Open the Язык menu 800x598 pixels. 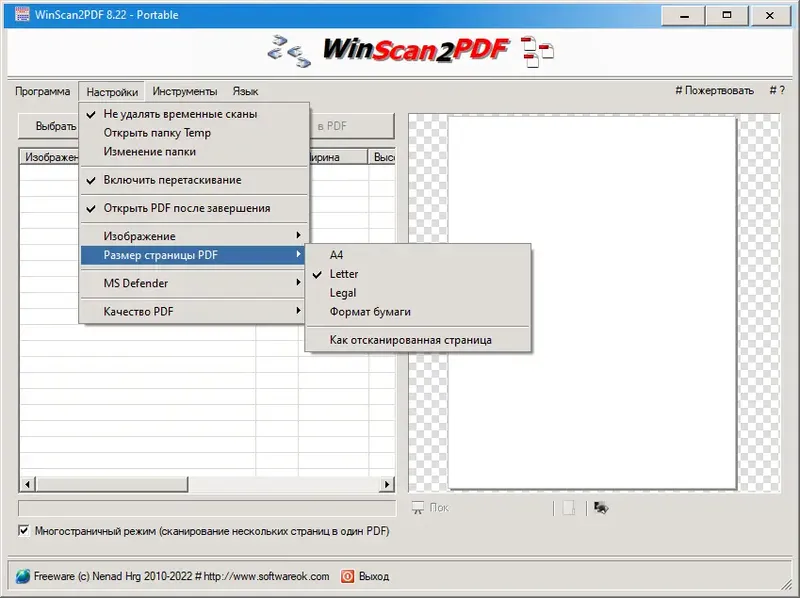click(245, 91)
